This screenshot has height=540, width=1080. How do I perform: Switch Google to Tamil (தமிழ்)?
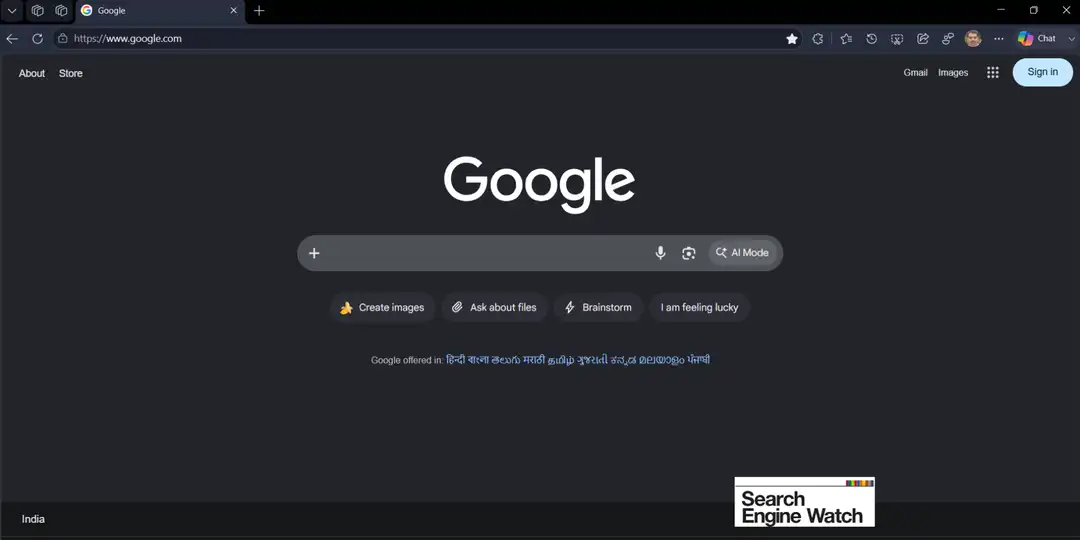561,360
